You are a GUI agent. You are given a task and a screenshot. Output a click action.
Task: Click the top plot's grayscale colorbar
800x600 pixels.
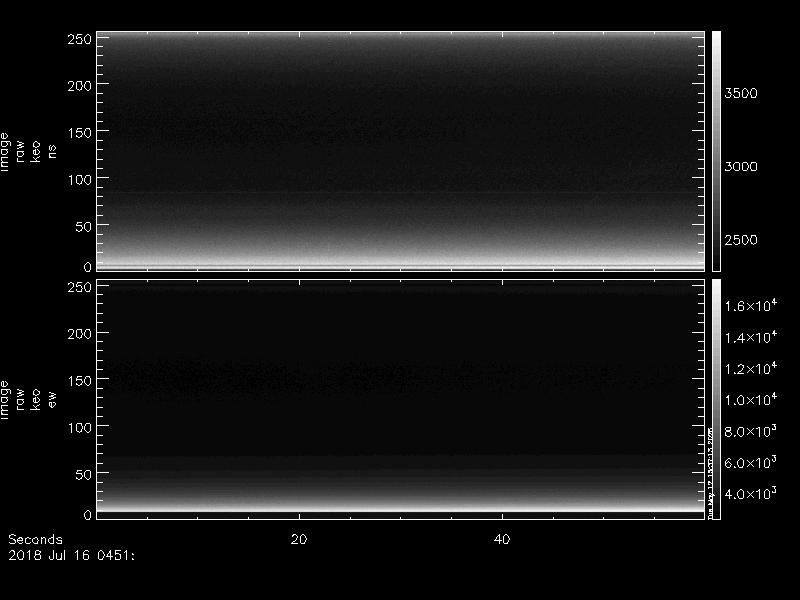click(716, 151)
